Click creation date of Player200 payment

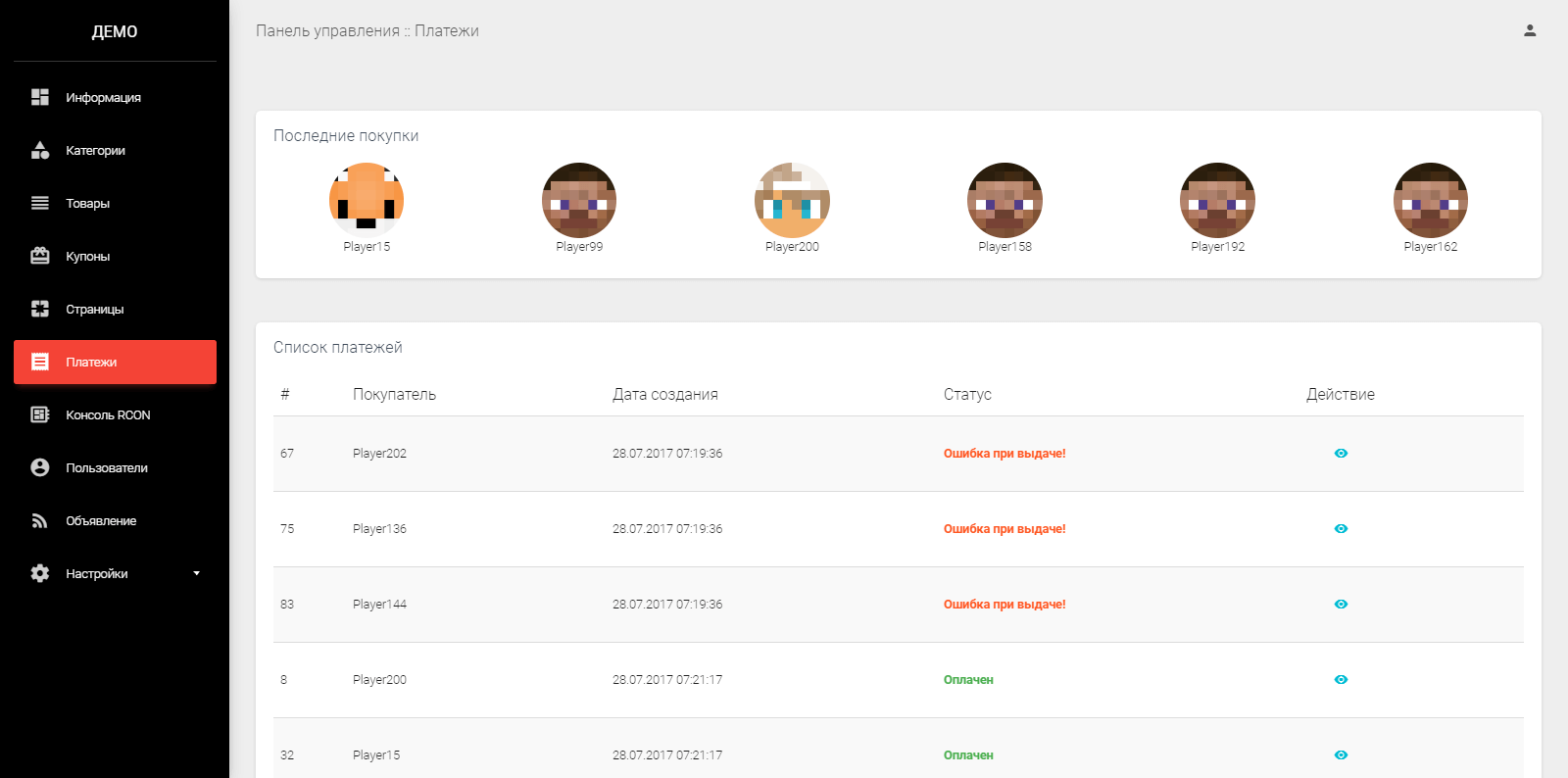click(667, 680)
